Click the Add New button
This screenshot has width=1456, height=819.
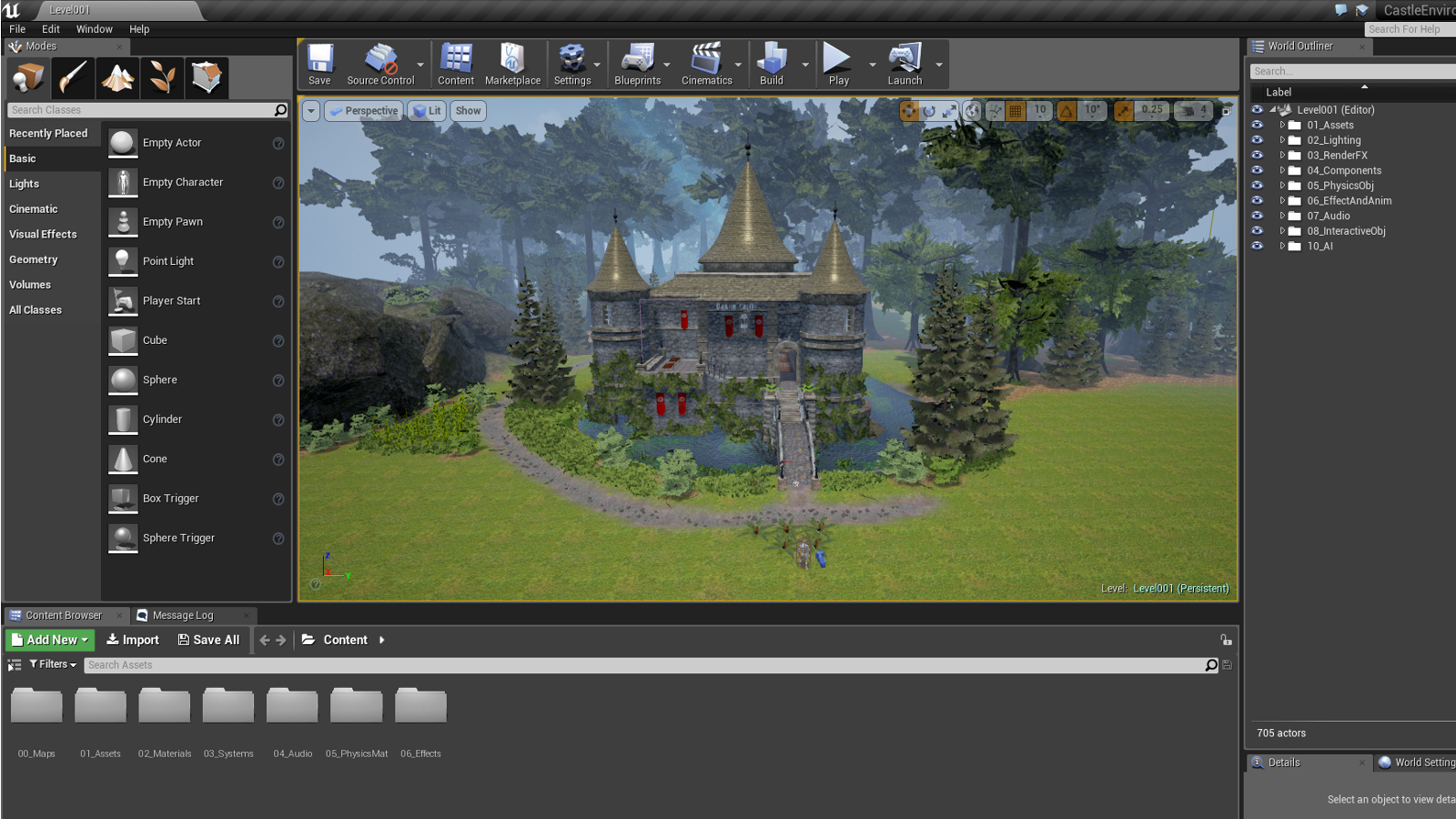tap(50, 640)
